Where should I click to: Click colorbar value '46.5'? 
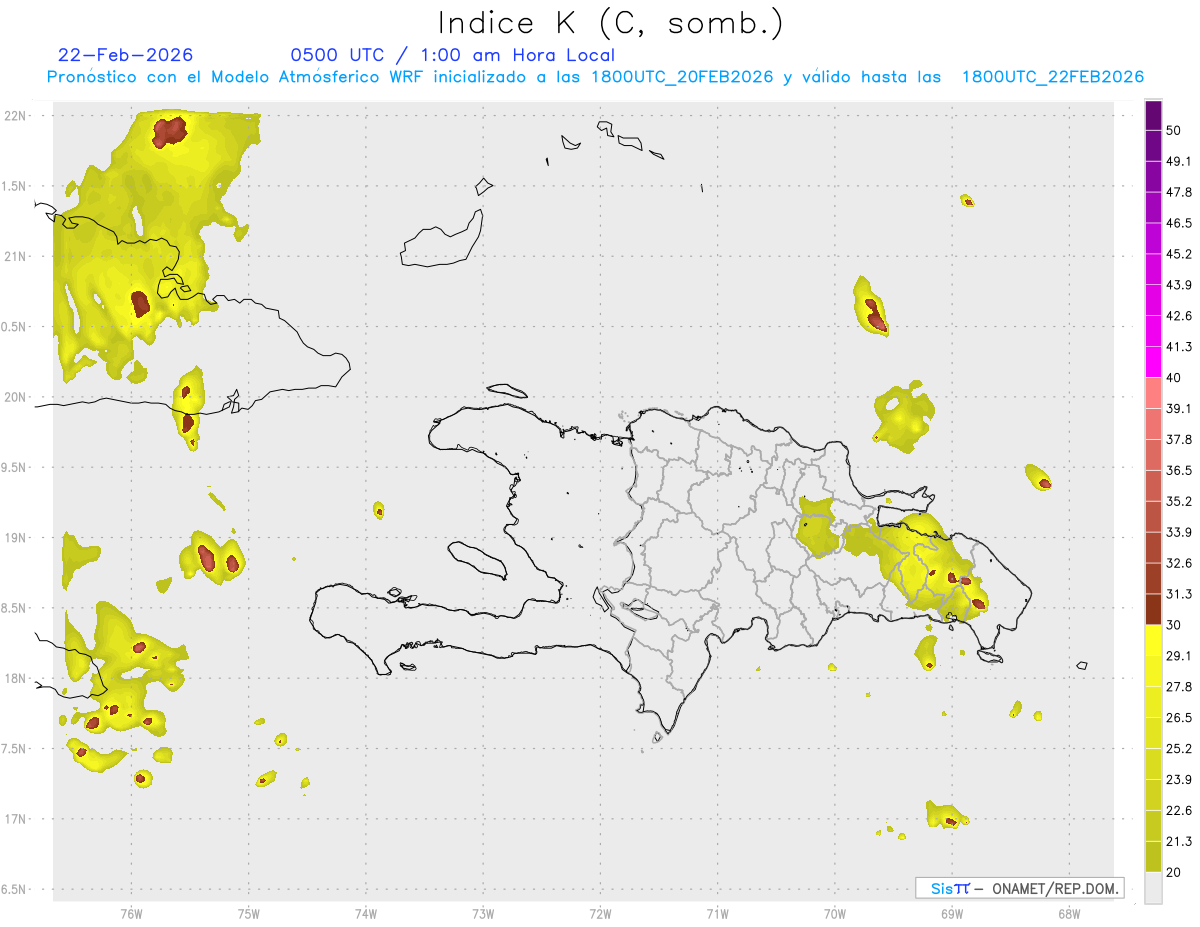click(1179, 223)
